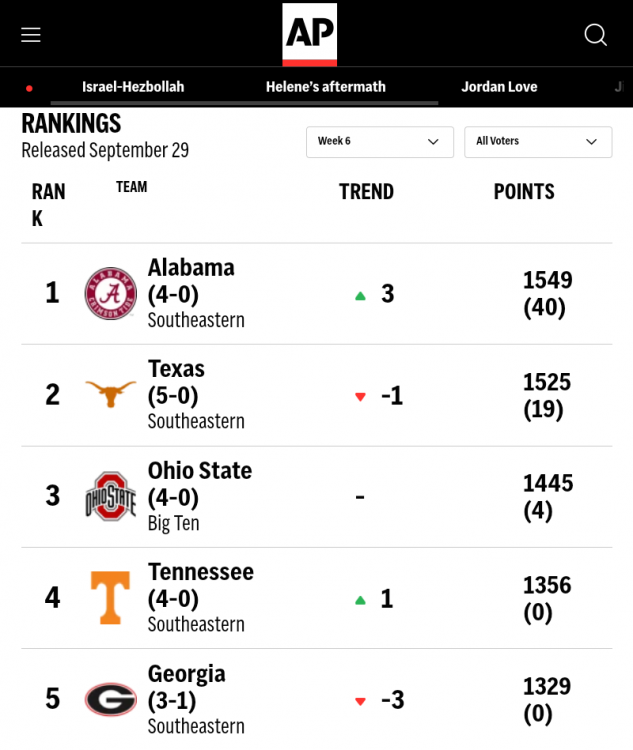Expand the Week 6 dropdown
The width and height of the screenshot is (633, 750).
379,142
